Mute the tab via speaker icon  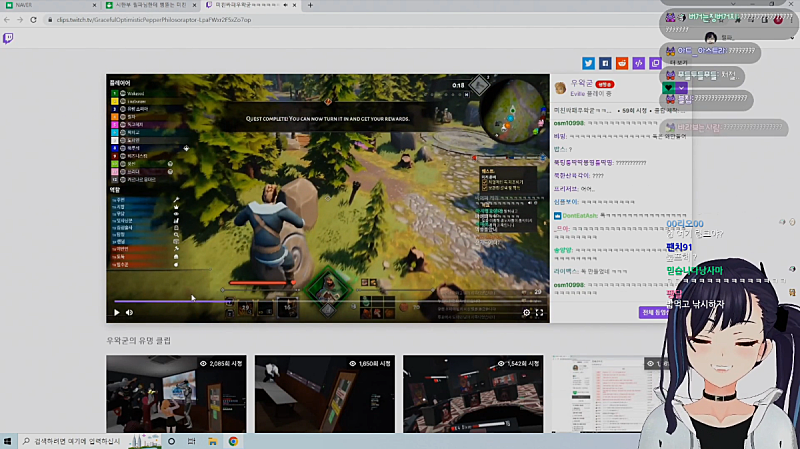click(x=285, y=5)
